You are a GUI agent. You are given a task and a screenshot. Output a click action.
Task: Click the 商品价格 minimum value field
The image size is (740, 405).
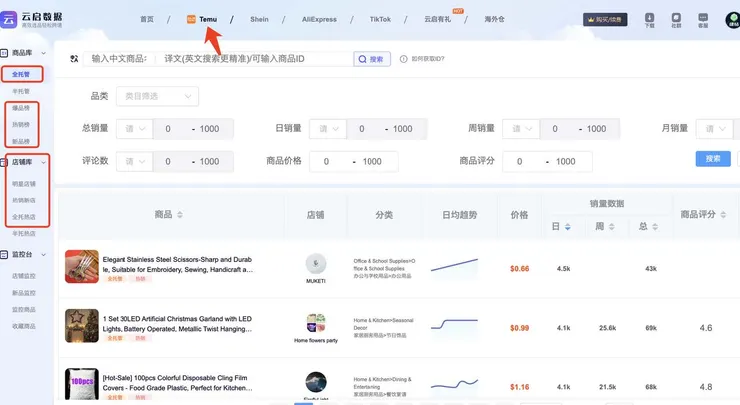pos(326,161)
